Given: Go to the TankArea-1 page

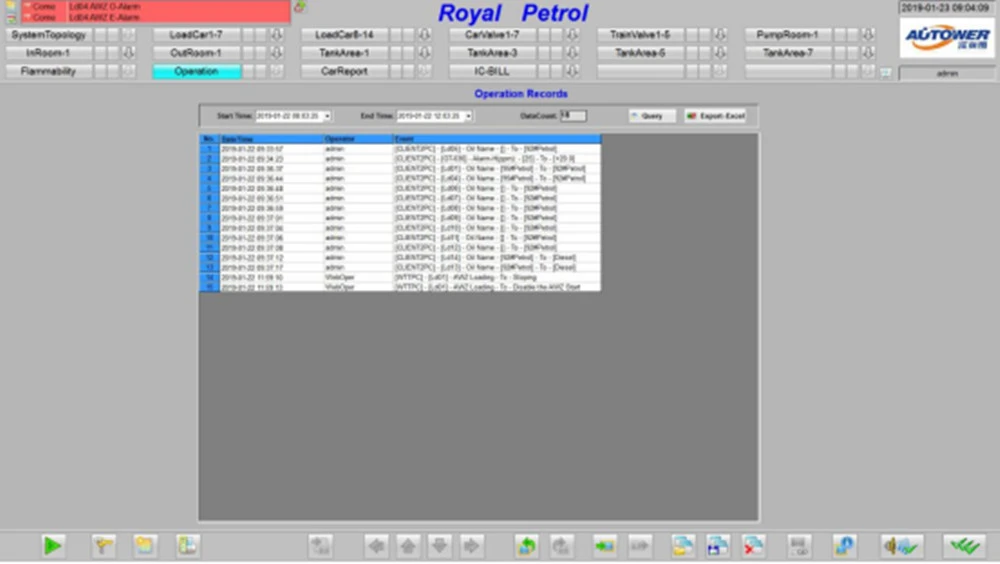Looking at the screenshot, I should pos(344,53).
